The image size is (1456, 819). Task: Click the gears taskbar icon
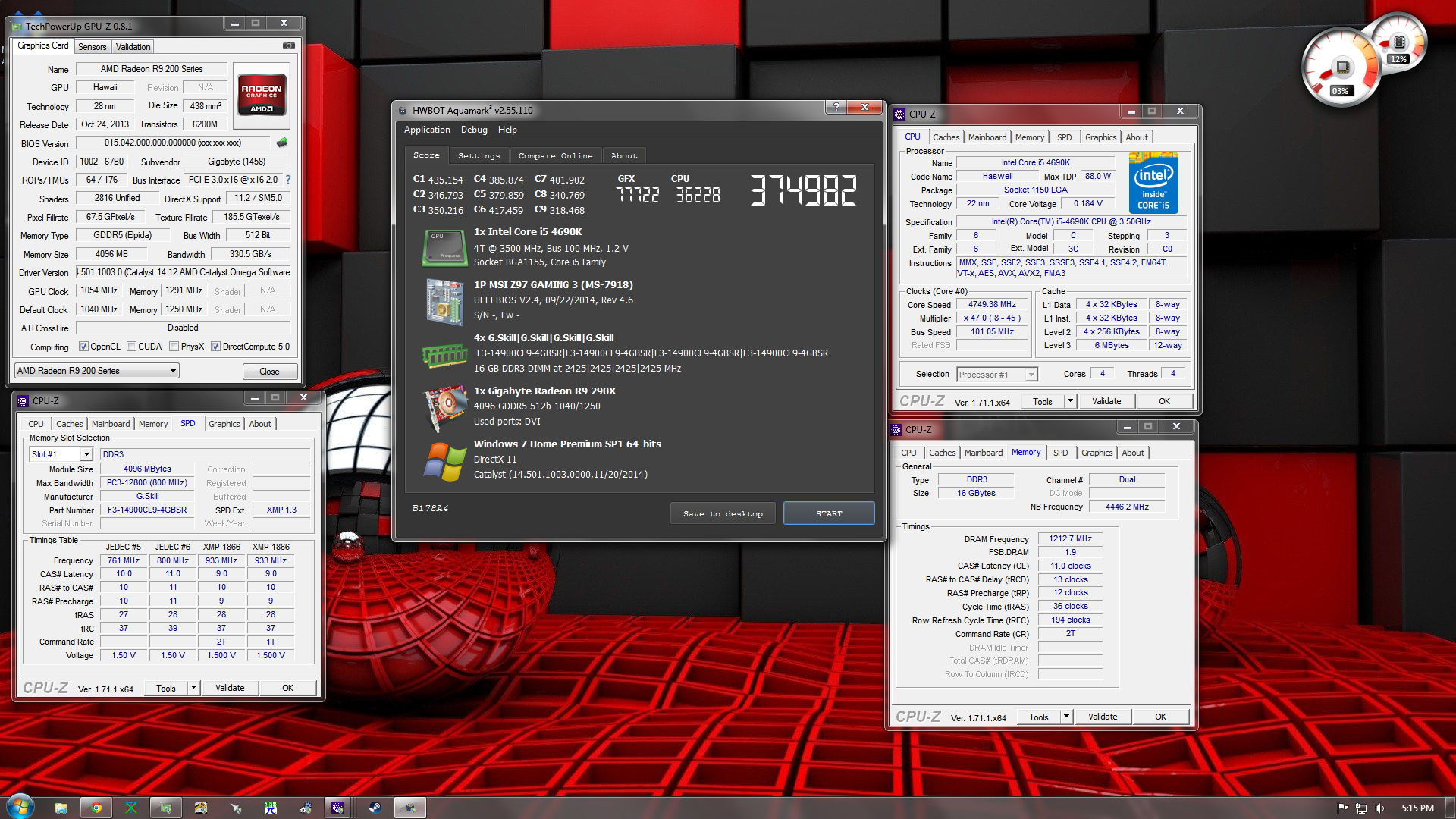[306, 808]
